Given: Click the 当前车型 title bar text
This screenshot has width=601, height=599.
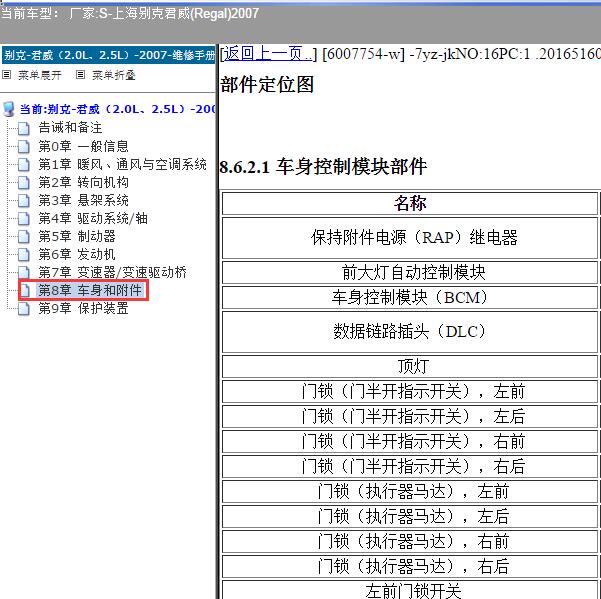Looking at the screenshot, I should 130,14.
